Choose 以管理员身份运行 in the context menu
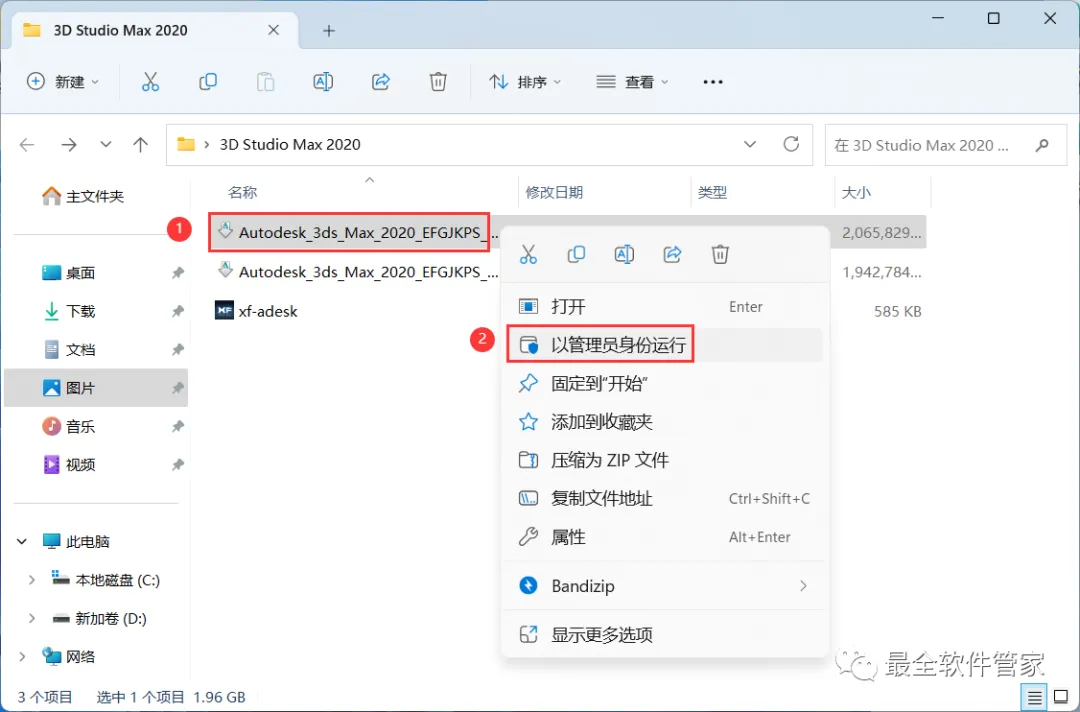Image resolution: width=1080 pixels, height=712 pixels. tap(664, 344)
